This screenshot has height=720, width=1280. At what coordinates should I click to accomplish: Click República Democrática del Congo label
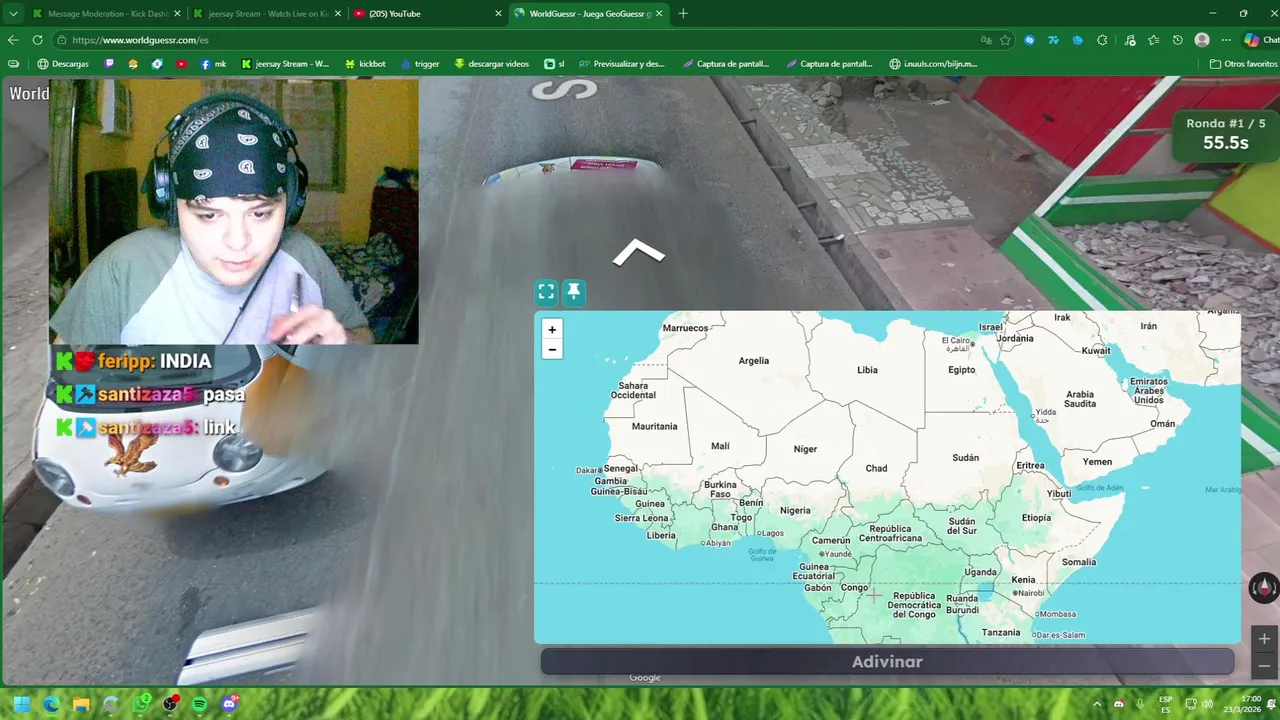point(914,605)
